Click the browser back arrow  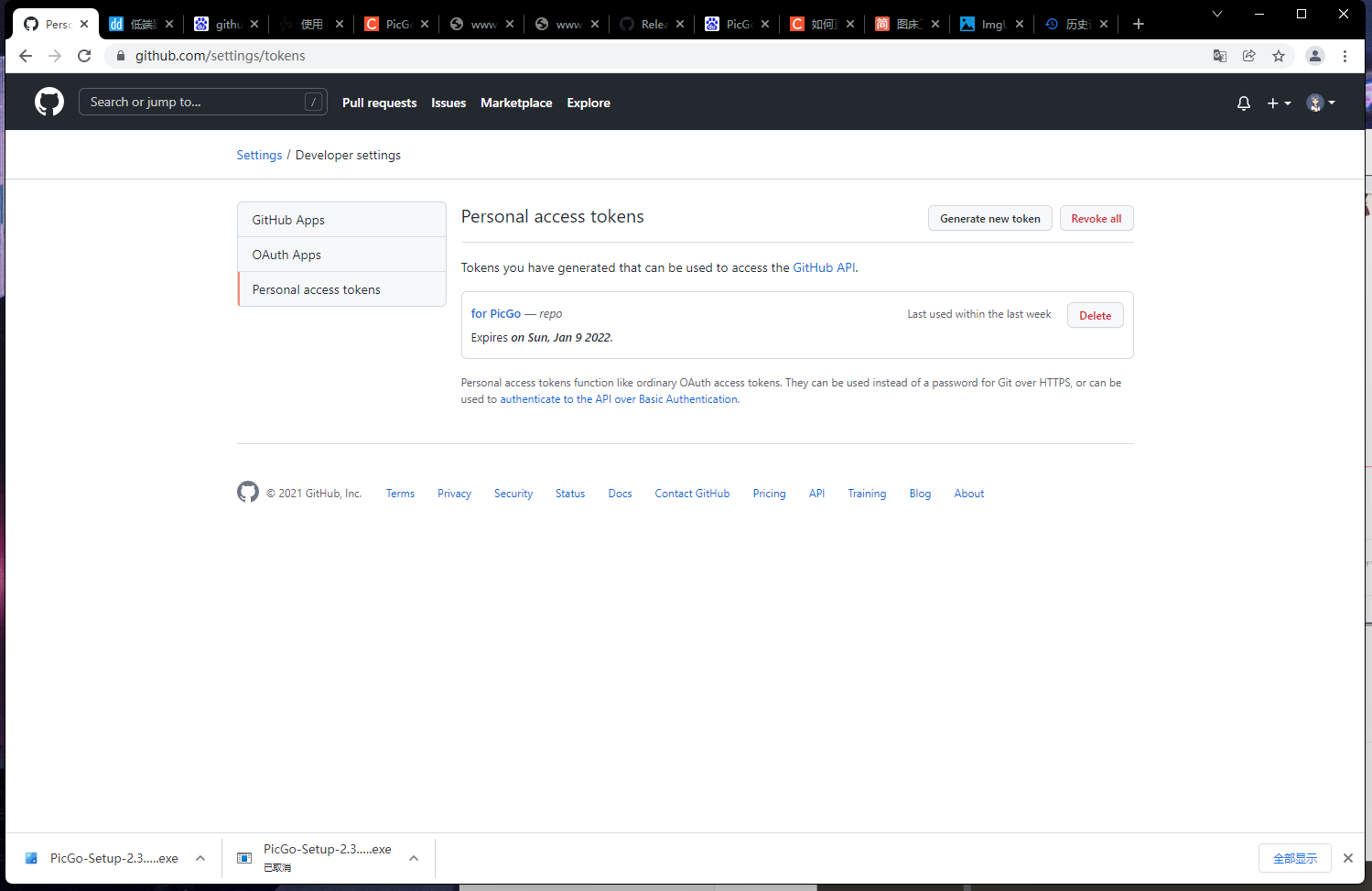[x=26, y=56]
